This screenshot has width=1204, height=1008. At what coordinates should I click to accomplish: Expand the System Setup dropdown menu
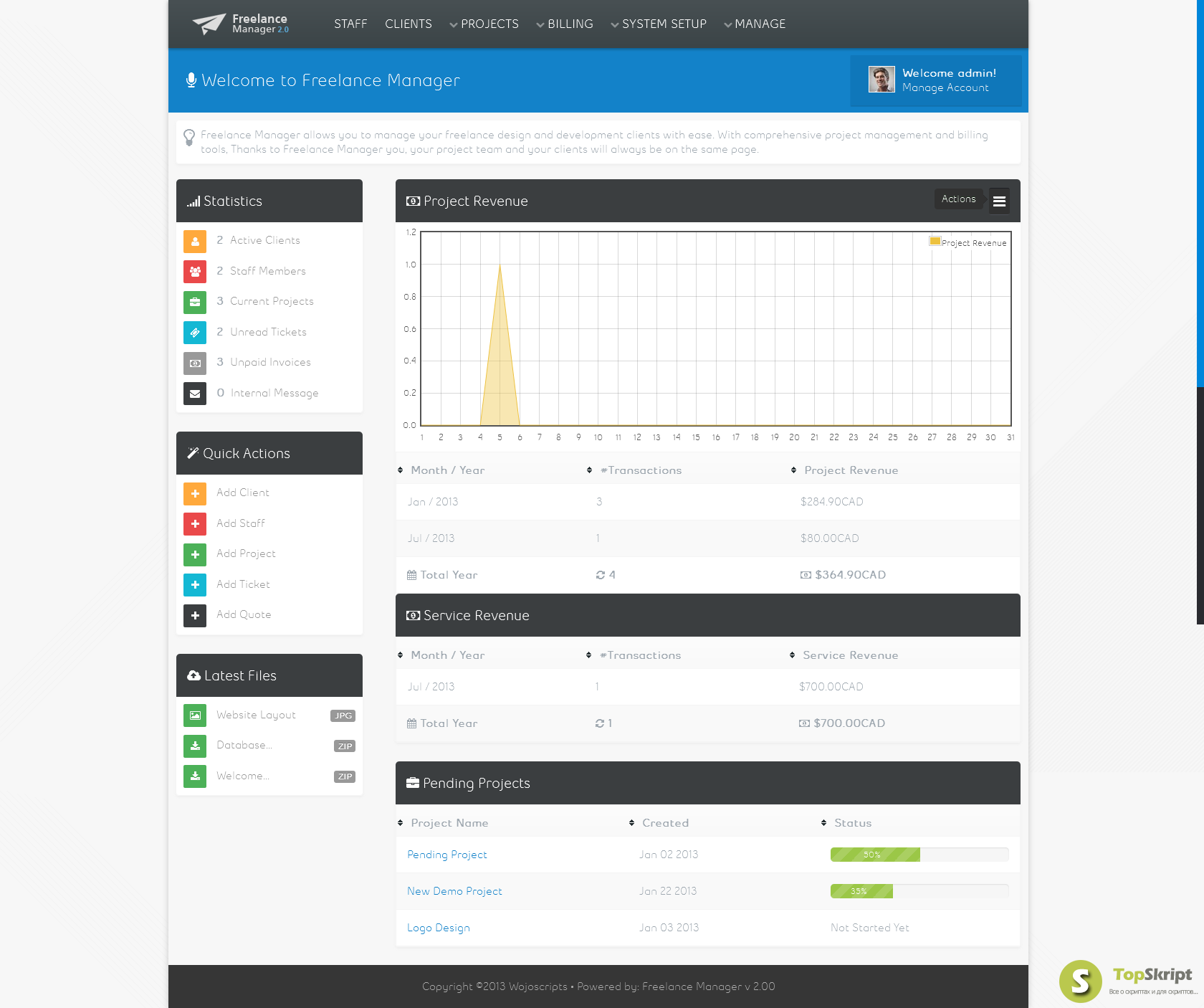(659, 24)
